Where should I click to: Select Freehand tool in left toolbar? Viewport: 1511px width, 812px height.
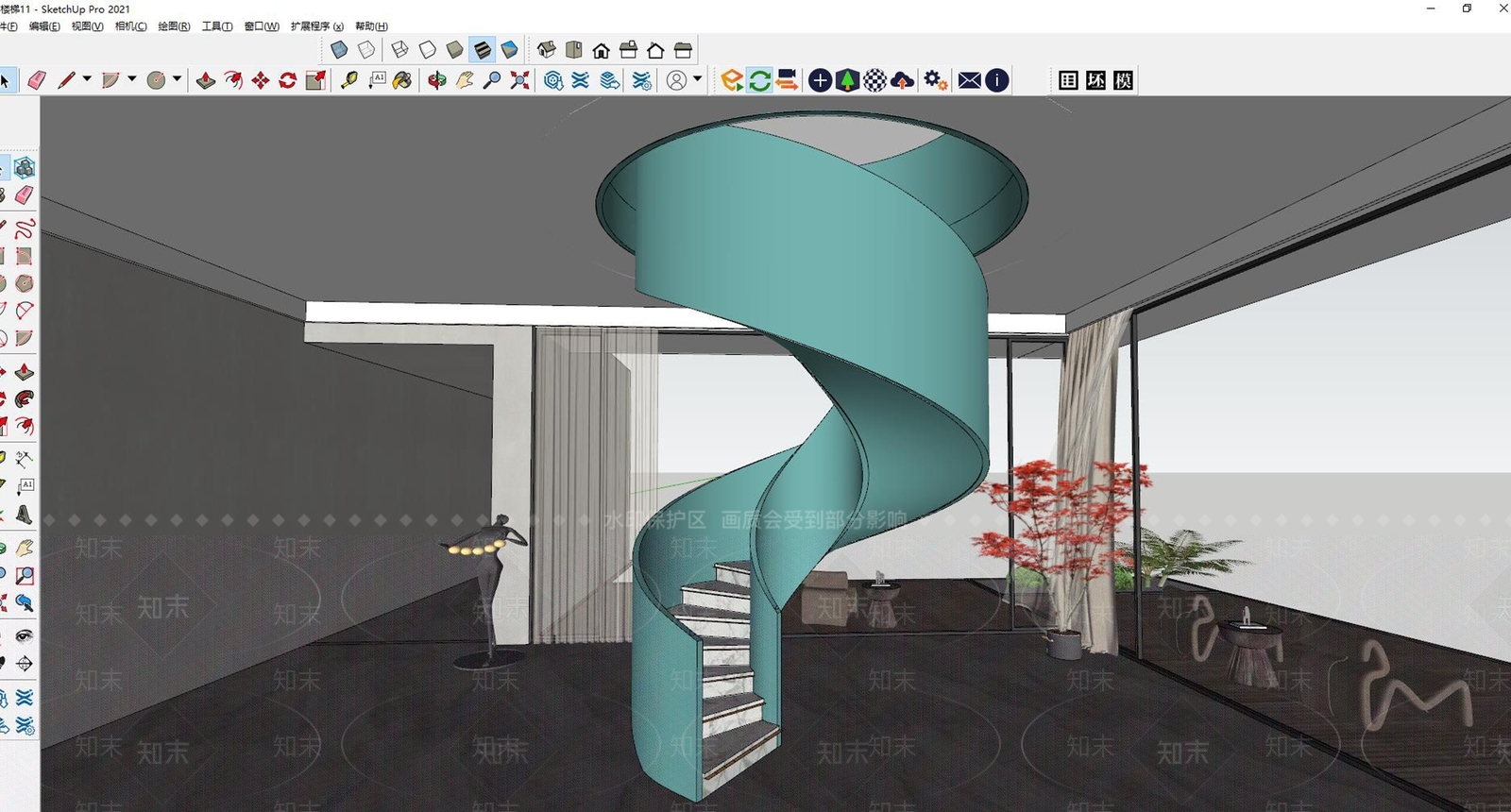pos(25,228)
